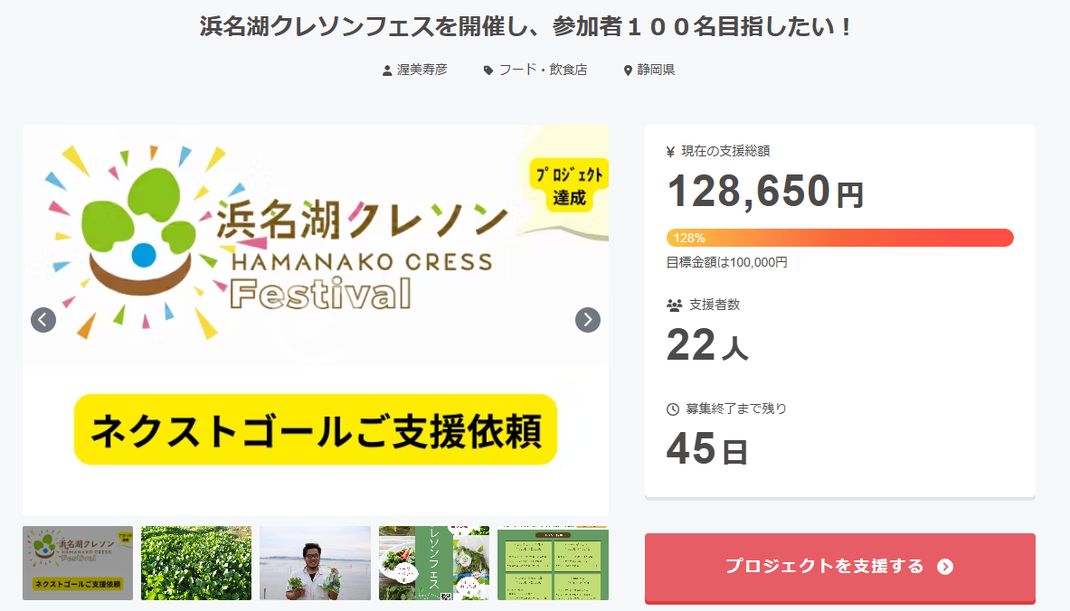
Task: Click the tag icon beside フード・飲食店
Action: pyautogui.click(x=488, y=71)
